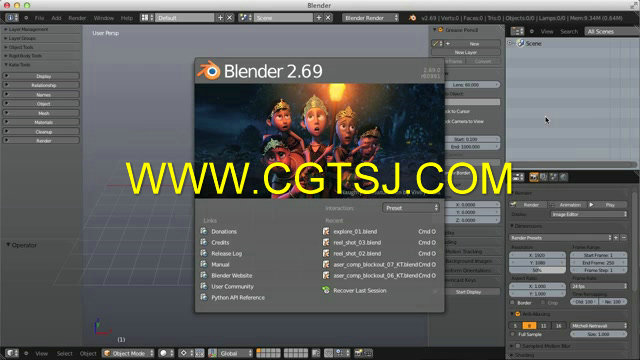Viewport: 640px width, 360px height.
Task: Open the Select menu in the 3D View header
Action: 64,353
